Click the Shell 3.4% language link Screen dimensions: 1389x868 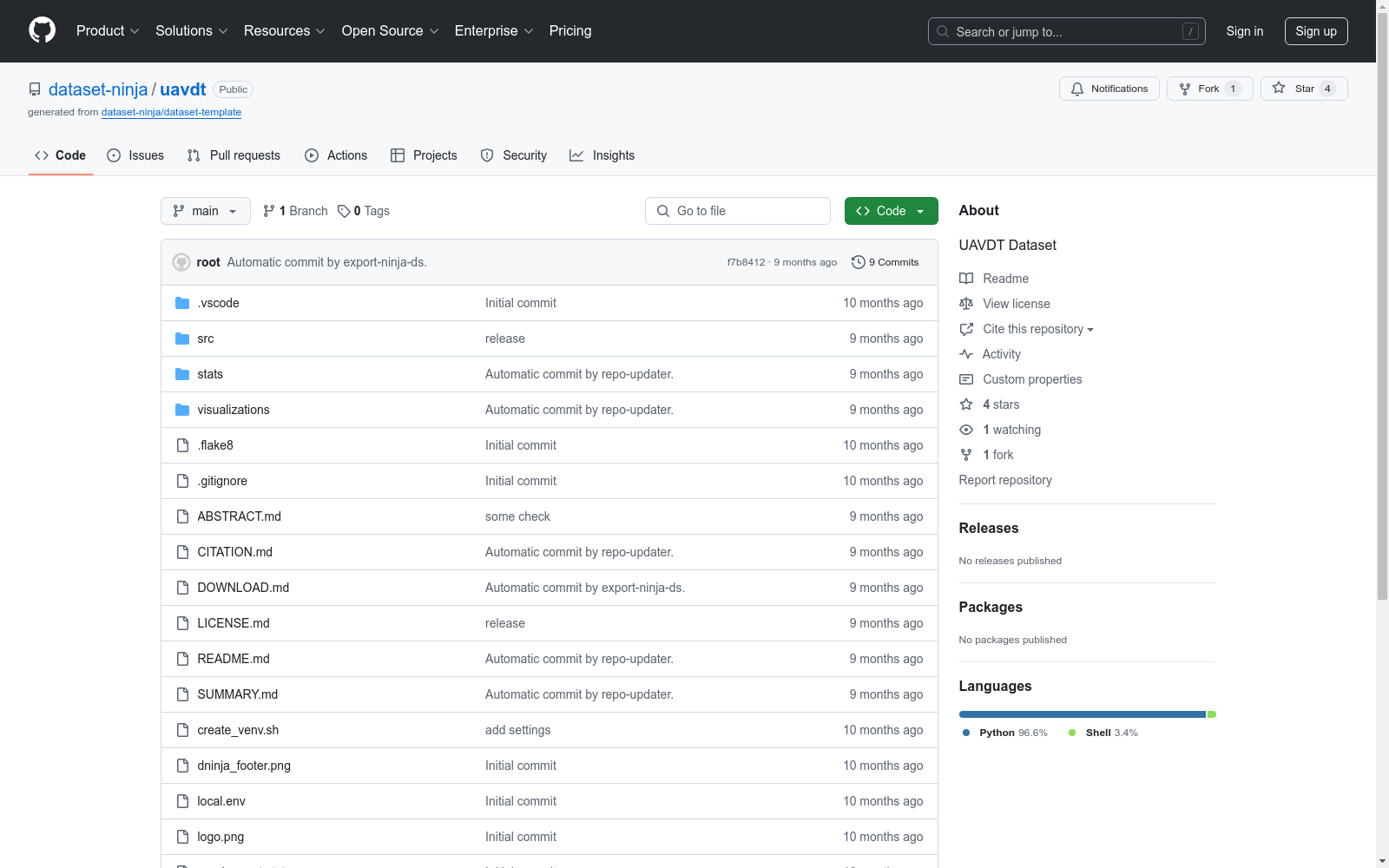pyautogui.click(x=1103, y=733)
